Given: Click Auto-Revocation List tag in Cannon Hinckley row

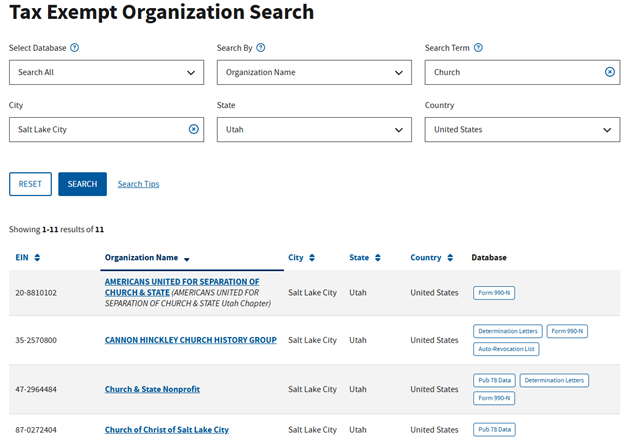Looking at the screenshot, I should (506, 349).
